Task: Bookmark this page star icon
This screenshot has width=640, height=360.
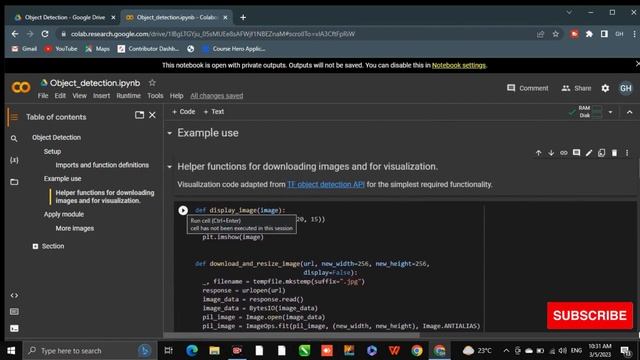Action: 556,34
